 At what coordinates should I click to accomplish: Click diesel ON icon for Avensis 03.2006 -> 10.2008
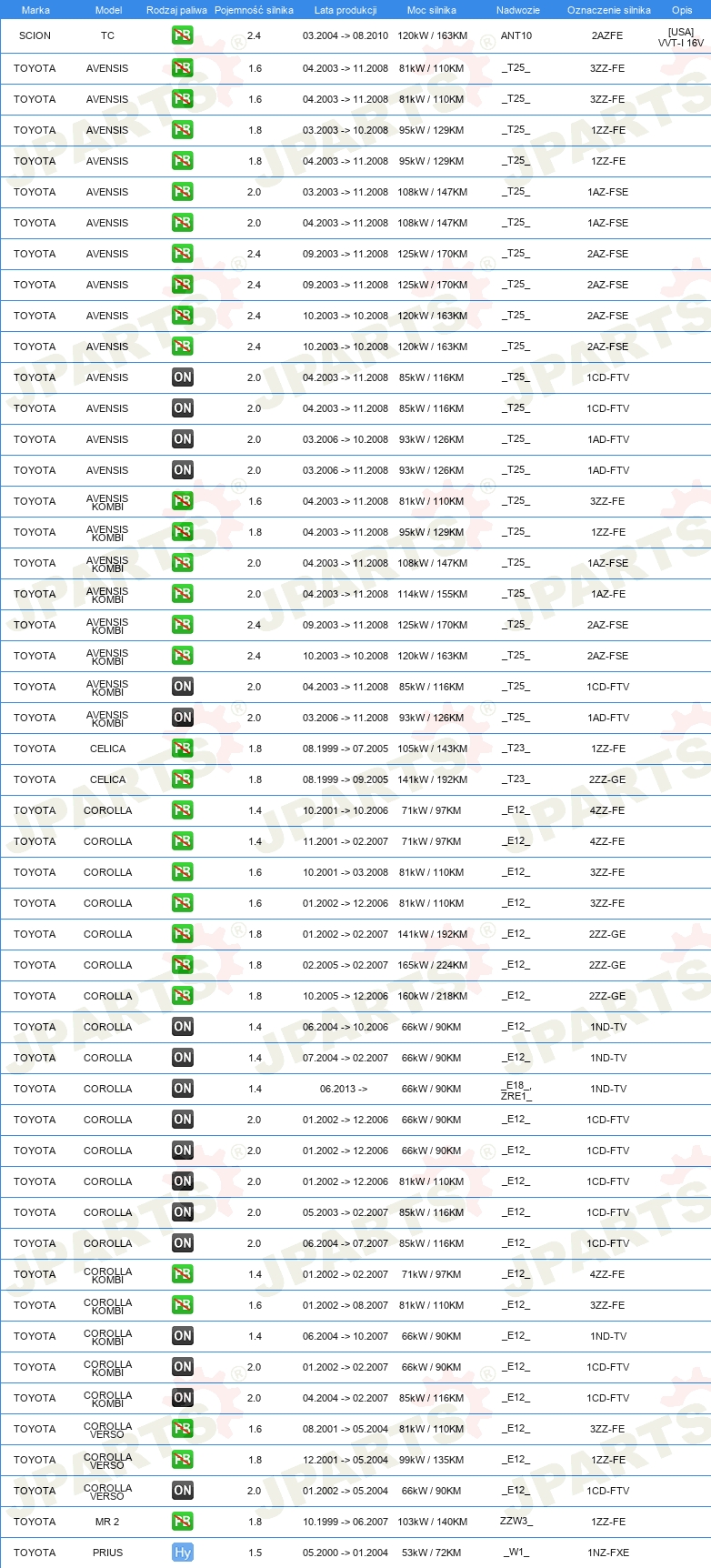pos(183,439)
